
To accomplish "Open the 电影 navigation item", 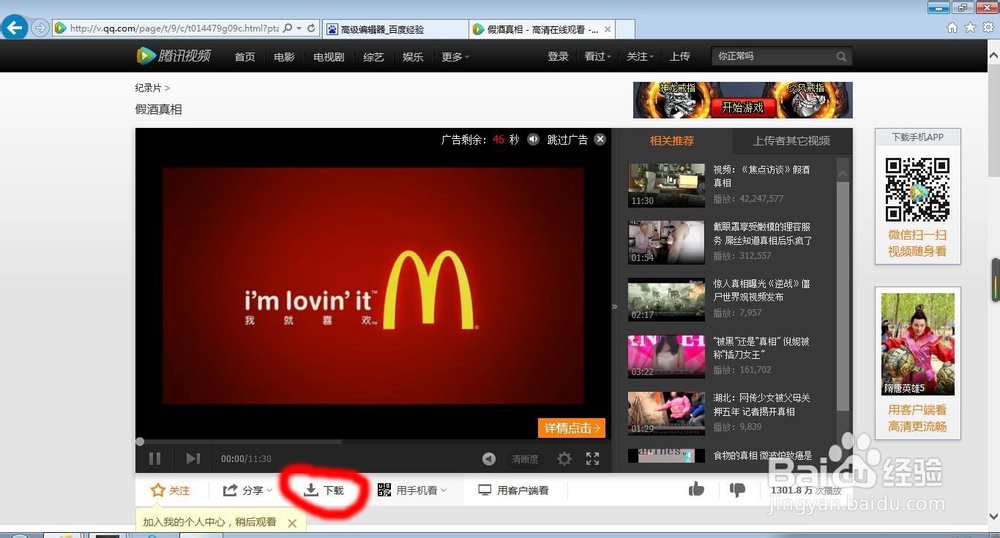I will [284, 57].
